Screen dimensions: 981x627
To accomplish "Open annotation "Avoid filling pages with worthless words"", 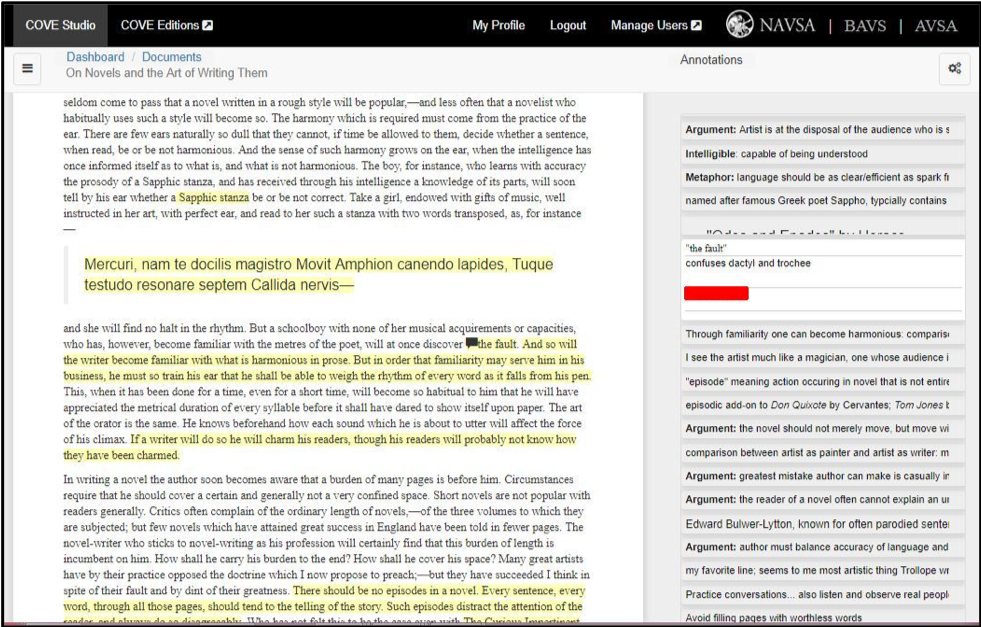I will [x=822, y=617].
